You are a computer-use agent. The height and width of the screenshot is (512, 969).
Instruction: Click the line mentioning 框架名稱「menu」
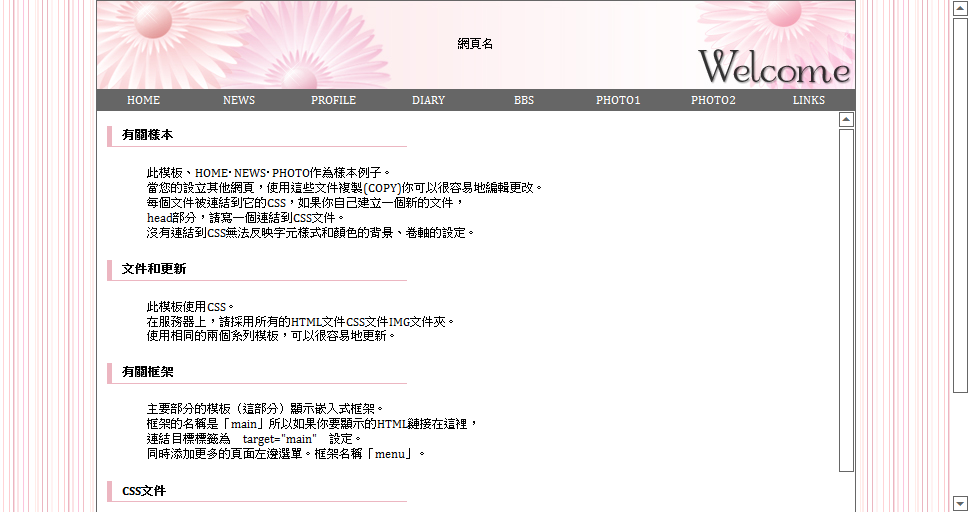[287, 454]
